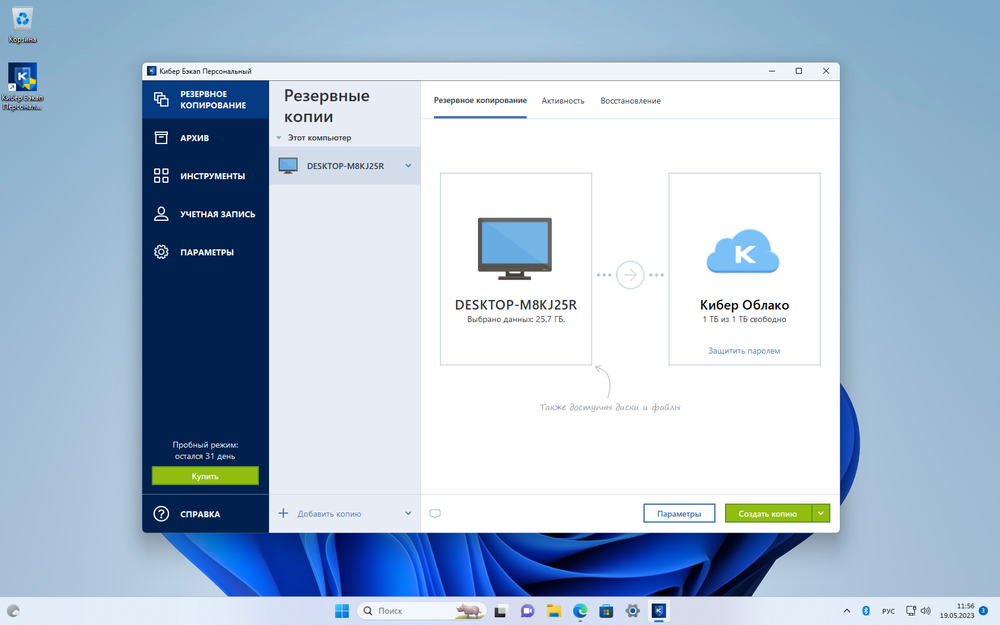Open the dropdown arrow next to Создать копию

pos(821,513)
